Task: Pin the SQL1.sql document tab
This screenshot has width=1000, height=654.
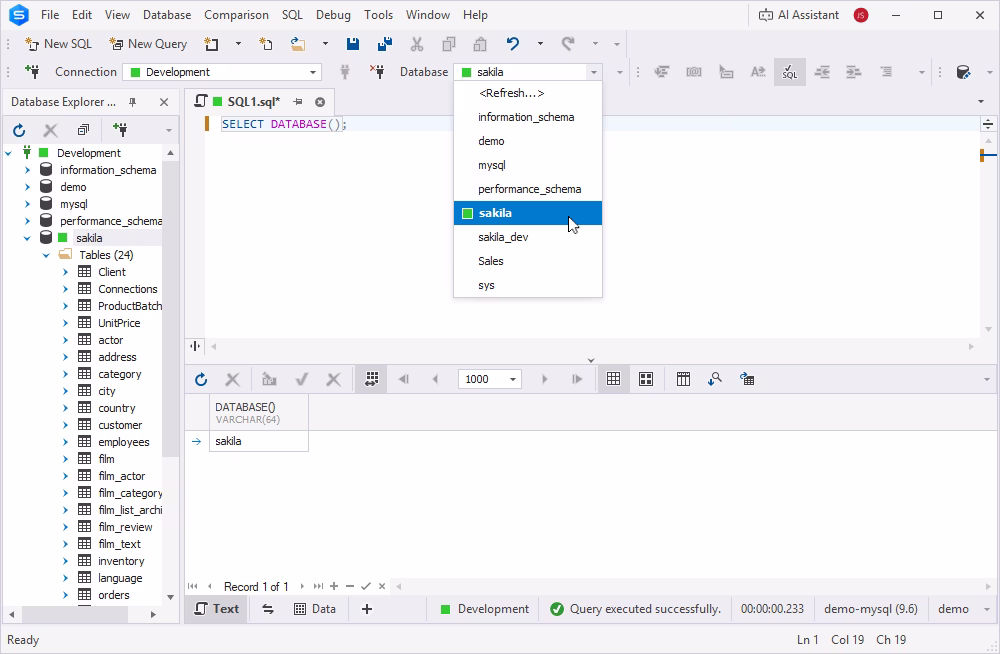Action: click(298, 102)
